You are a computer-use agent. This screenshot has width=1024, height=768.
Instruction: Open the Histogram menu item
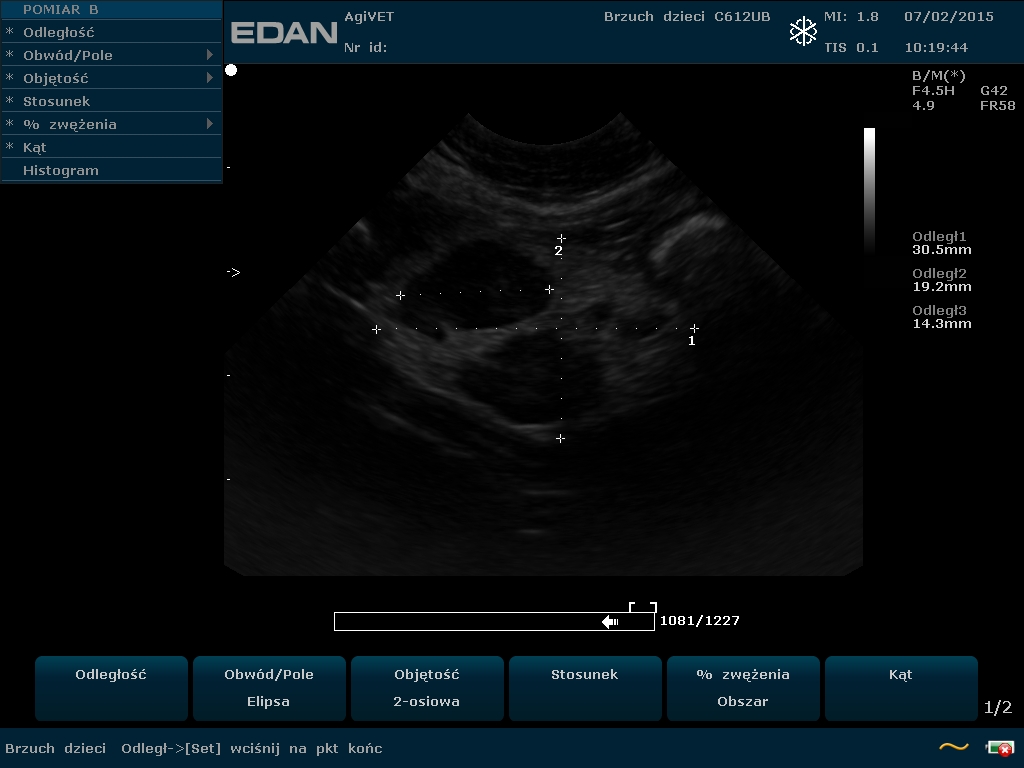pyautogui.click(x=112, y=170)
